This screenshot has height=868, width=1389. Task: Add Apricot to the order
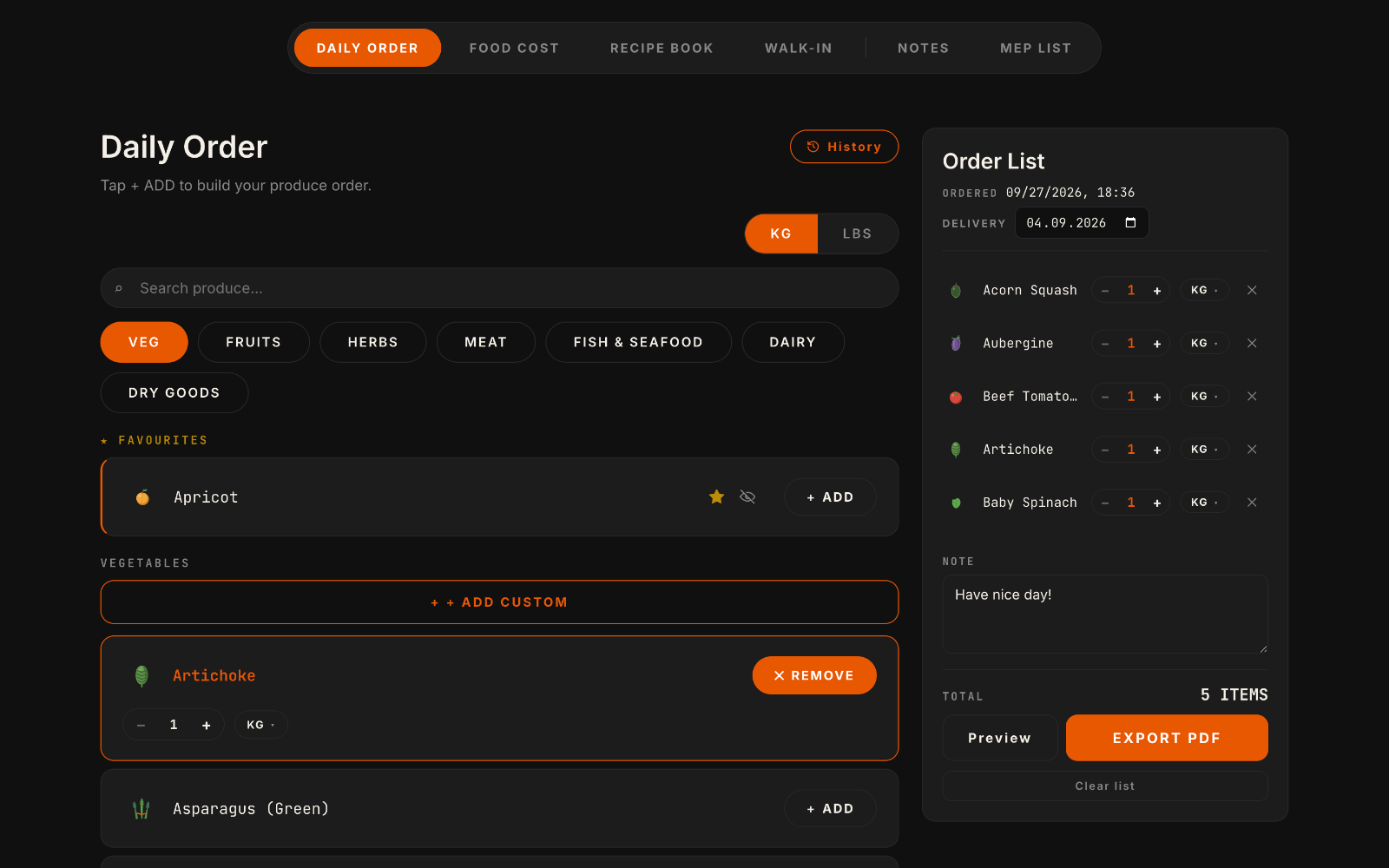pos(830,497)
